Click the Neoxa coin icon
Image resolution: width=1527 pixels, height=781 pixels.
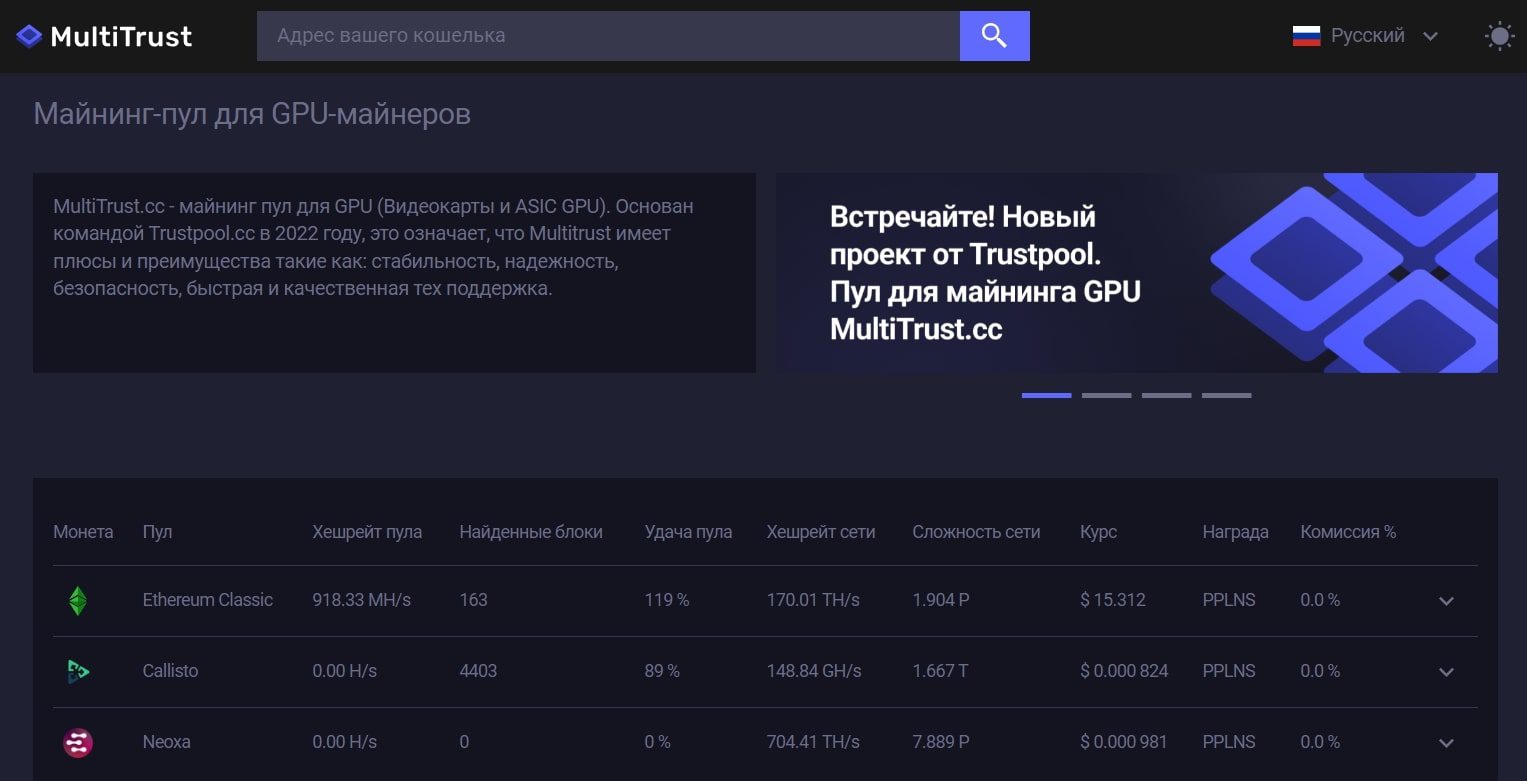78,743
